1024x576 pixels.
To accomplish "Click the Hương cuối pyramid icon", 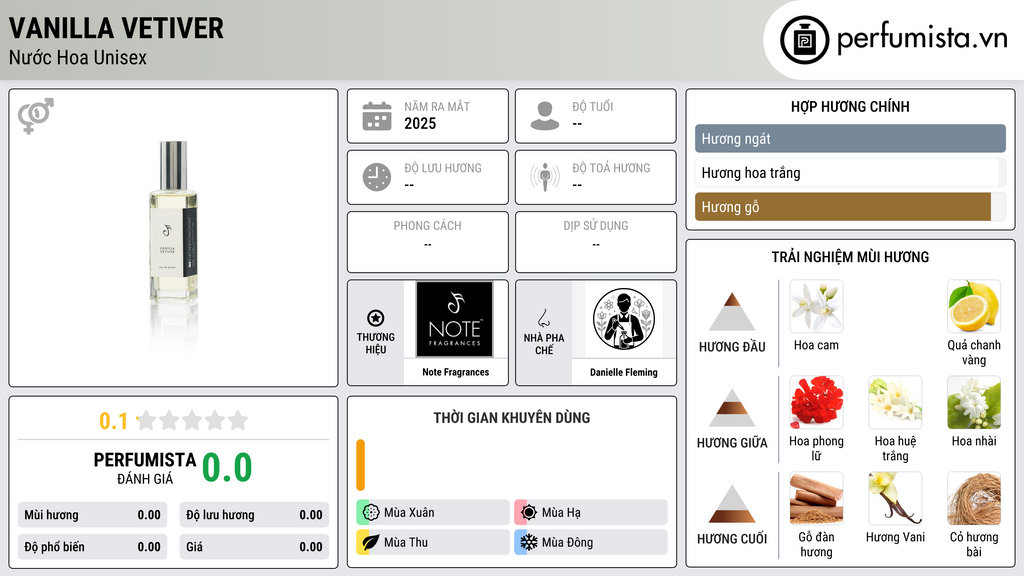I will [732, 504].
